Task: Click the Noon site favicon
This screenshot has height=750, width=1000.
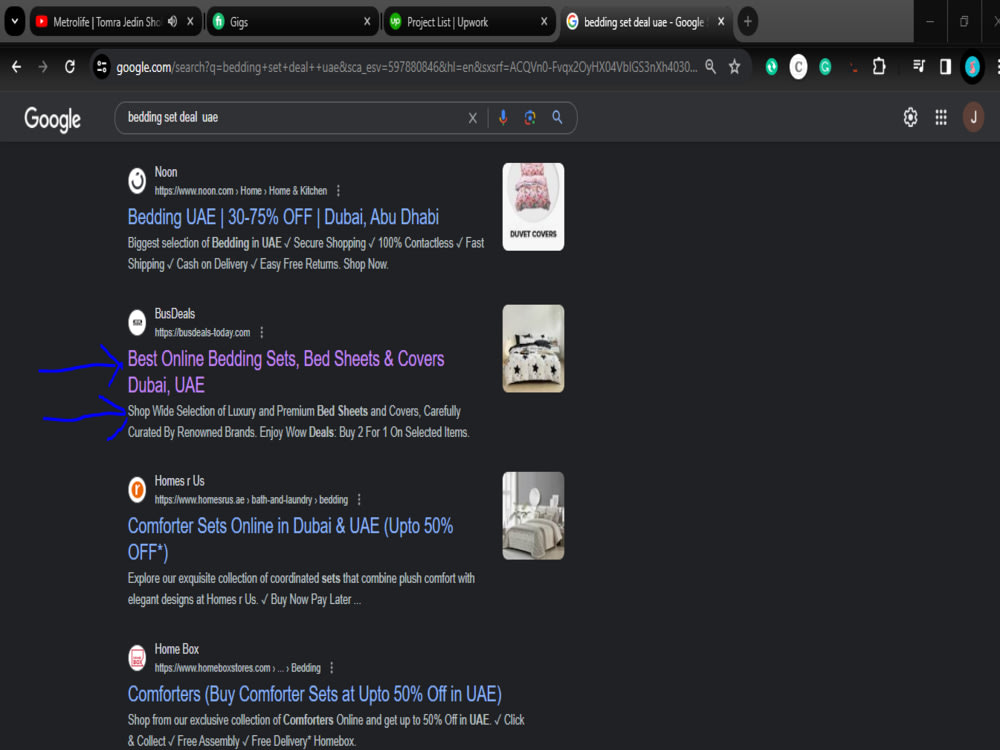Action: click(137, 181)
